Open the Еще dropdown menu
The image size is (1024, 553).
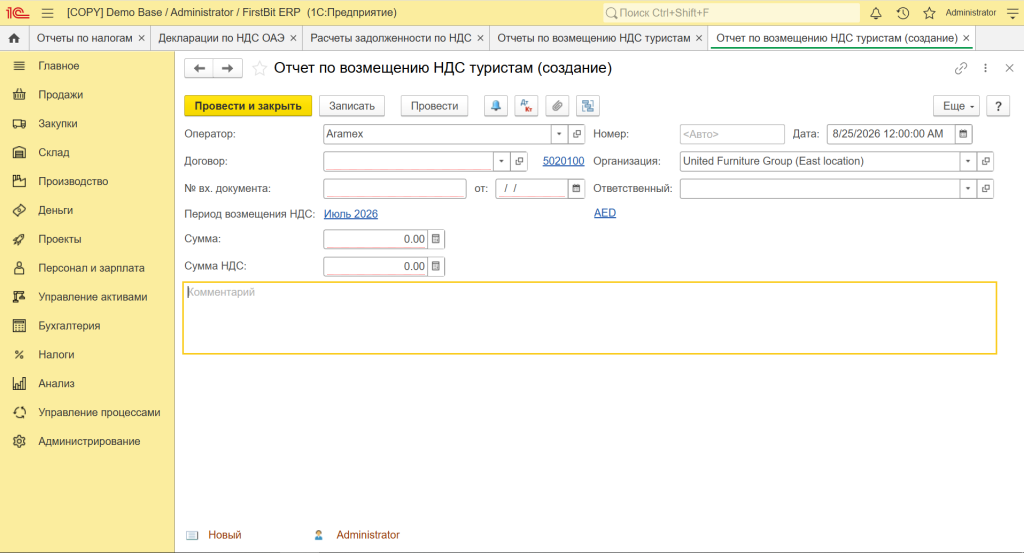click(x=957, y=106)
